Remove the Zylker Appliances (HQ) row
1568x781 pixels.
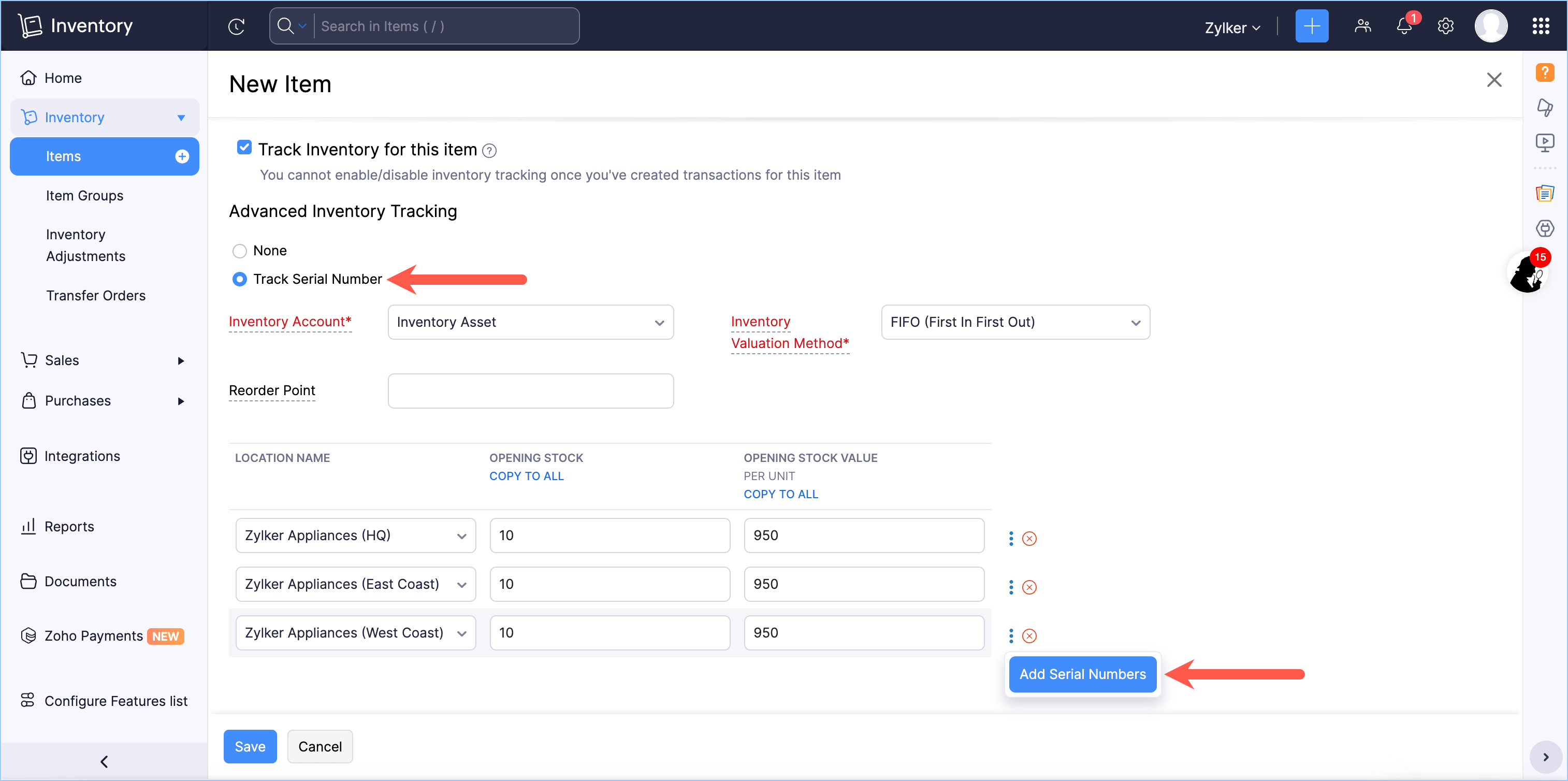click(x=1029, y=538)
